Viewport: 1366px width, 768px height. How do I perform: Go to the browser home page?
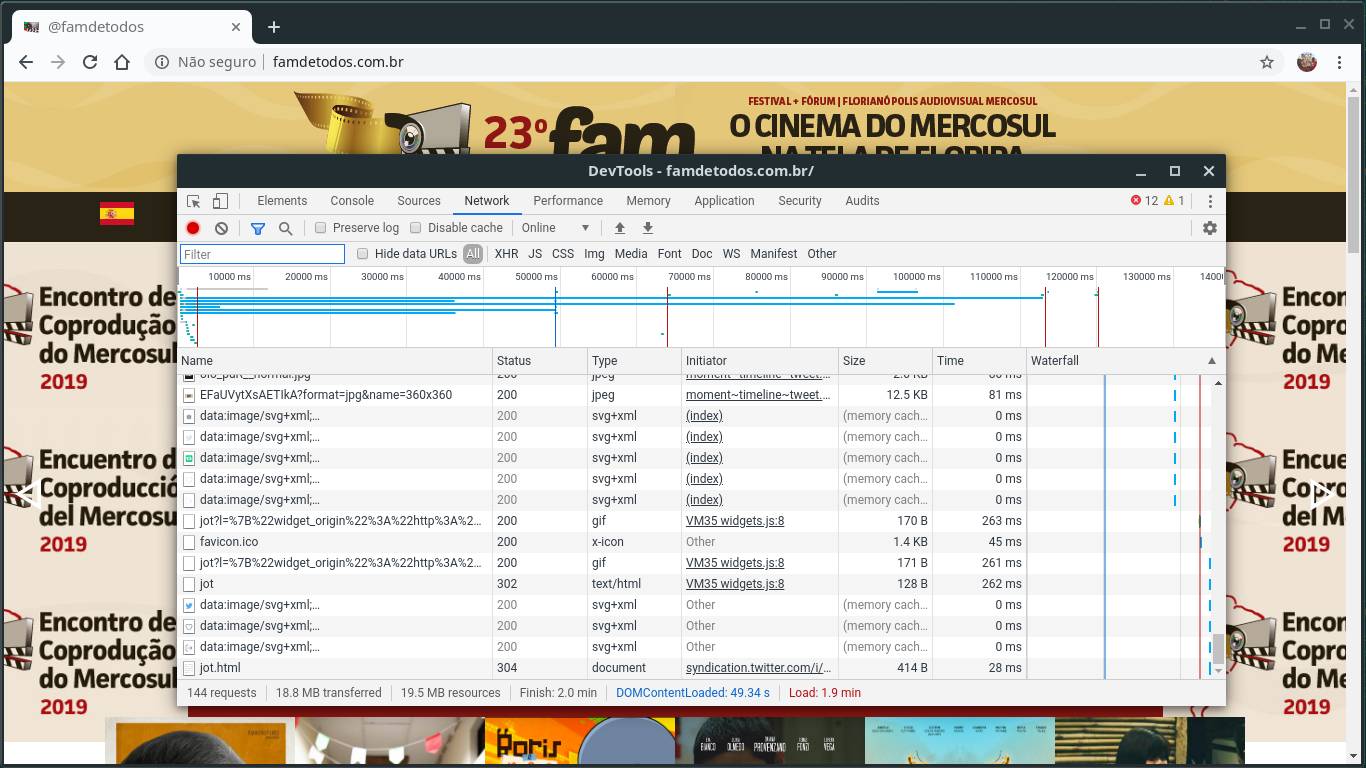122,62
